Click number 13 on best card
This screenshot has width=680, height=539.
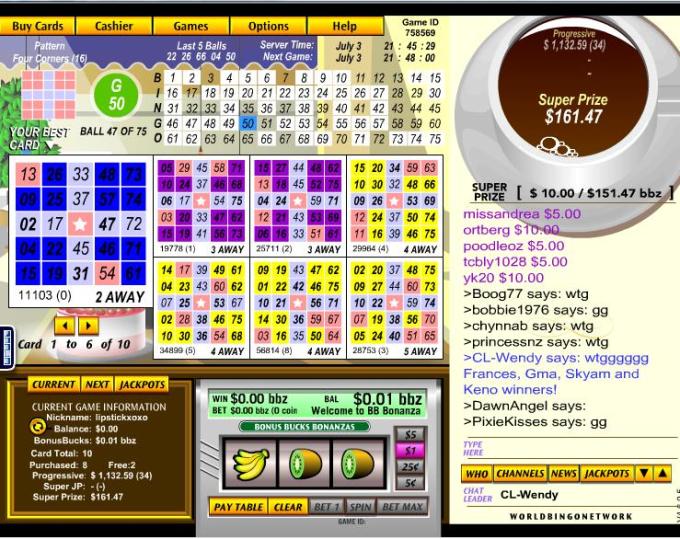point(28,174)
